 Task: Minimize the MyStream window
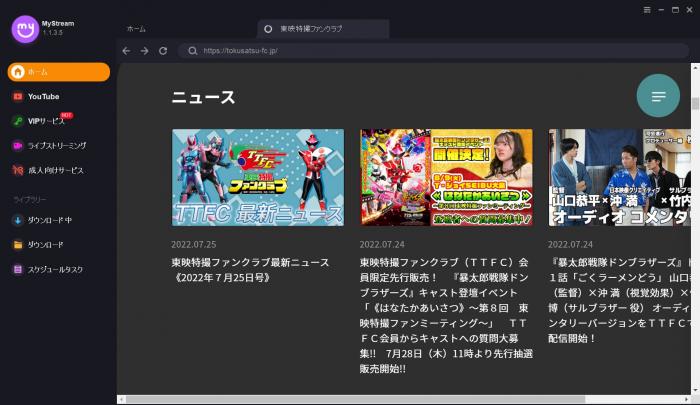[x=661, y=10]
